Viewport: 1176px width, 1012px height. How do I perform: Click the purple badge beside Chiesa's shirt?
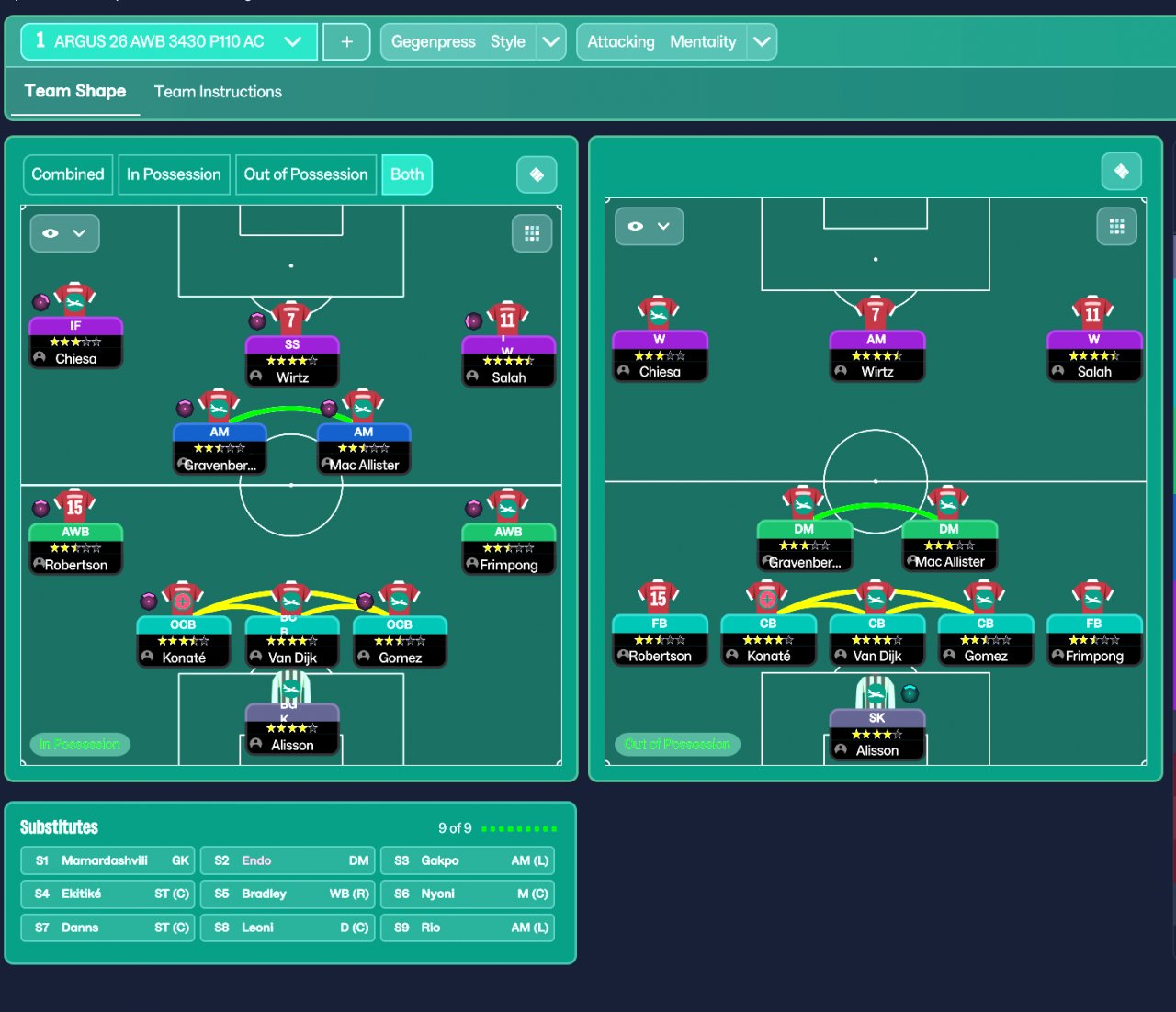(41, 302)
